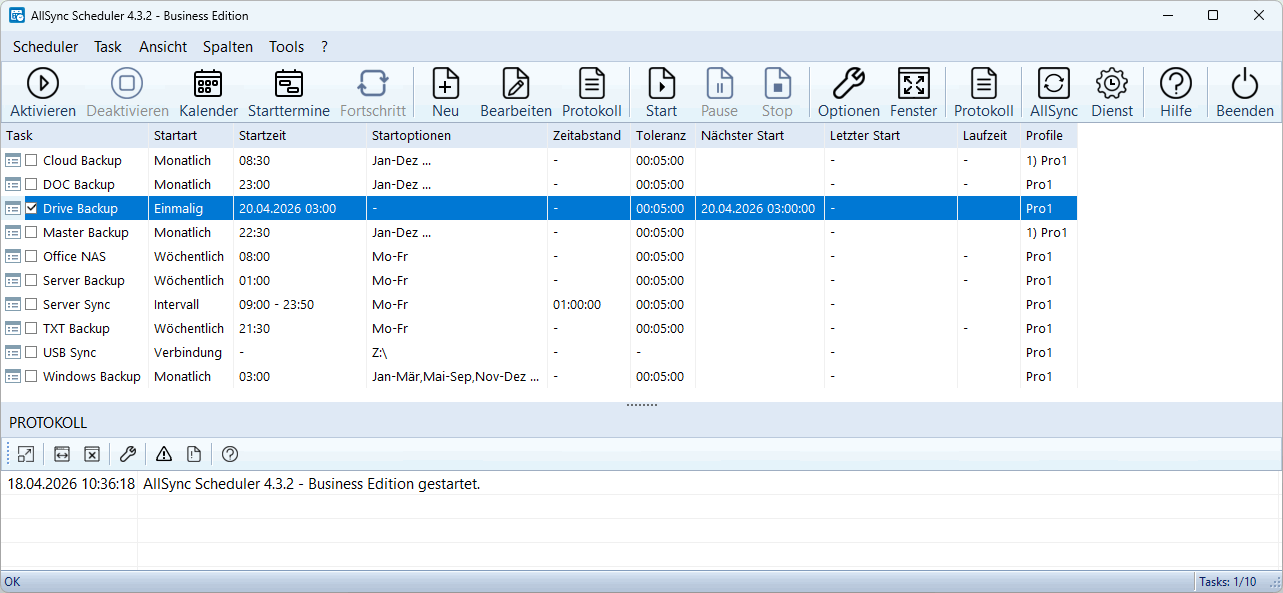Uncheck the Drive Backup task

tap(32, 208)
